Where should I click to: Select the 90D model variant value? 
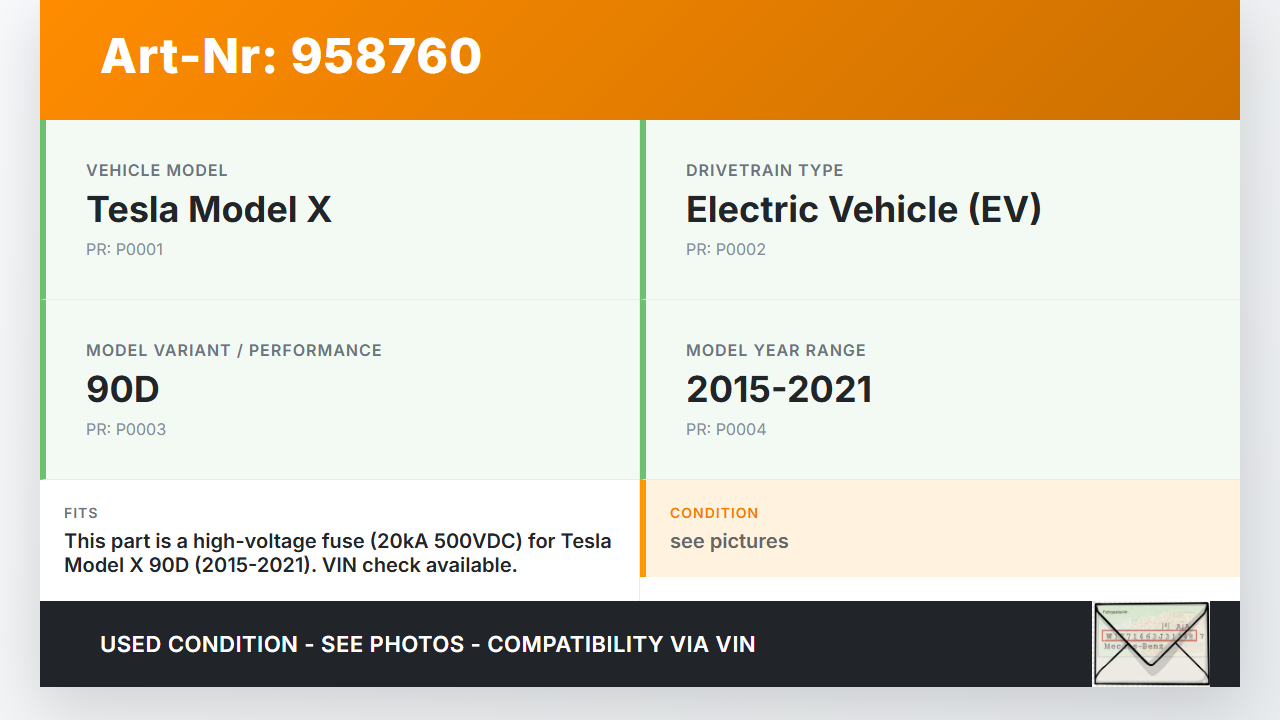click(123, 389)
